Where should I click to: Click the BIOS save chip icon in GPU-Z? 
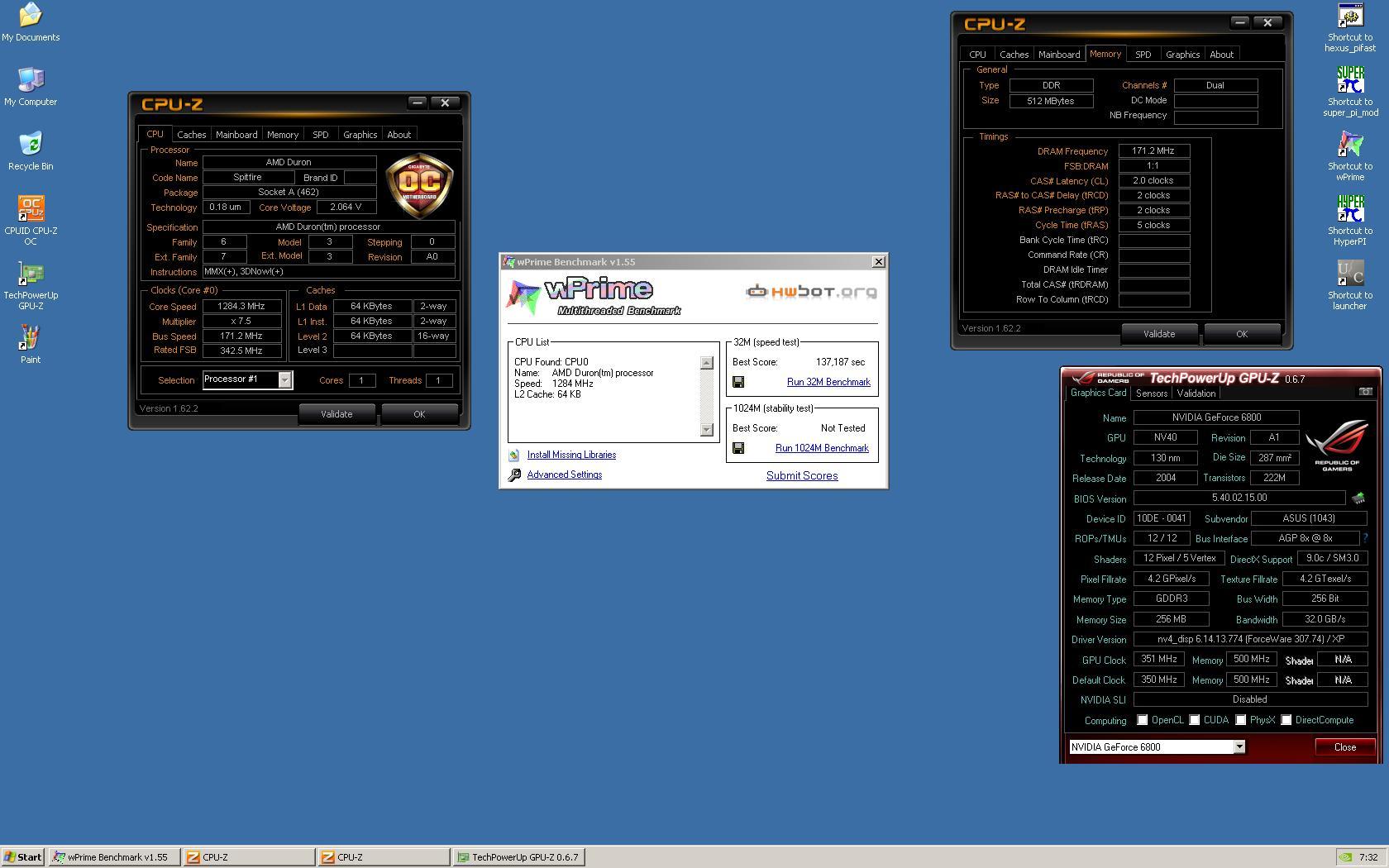1358,498
